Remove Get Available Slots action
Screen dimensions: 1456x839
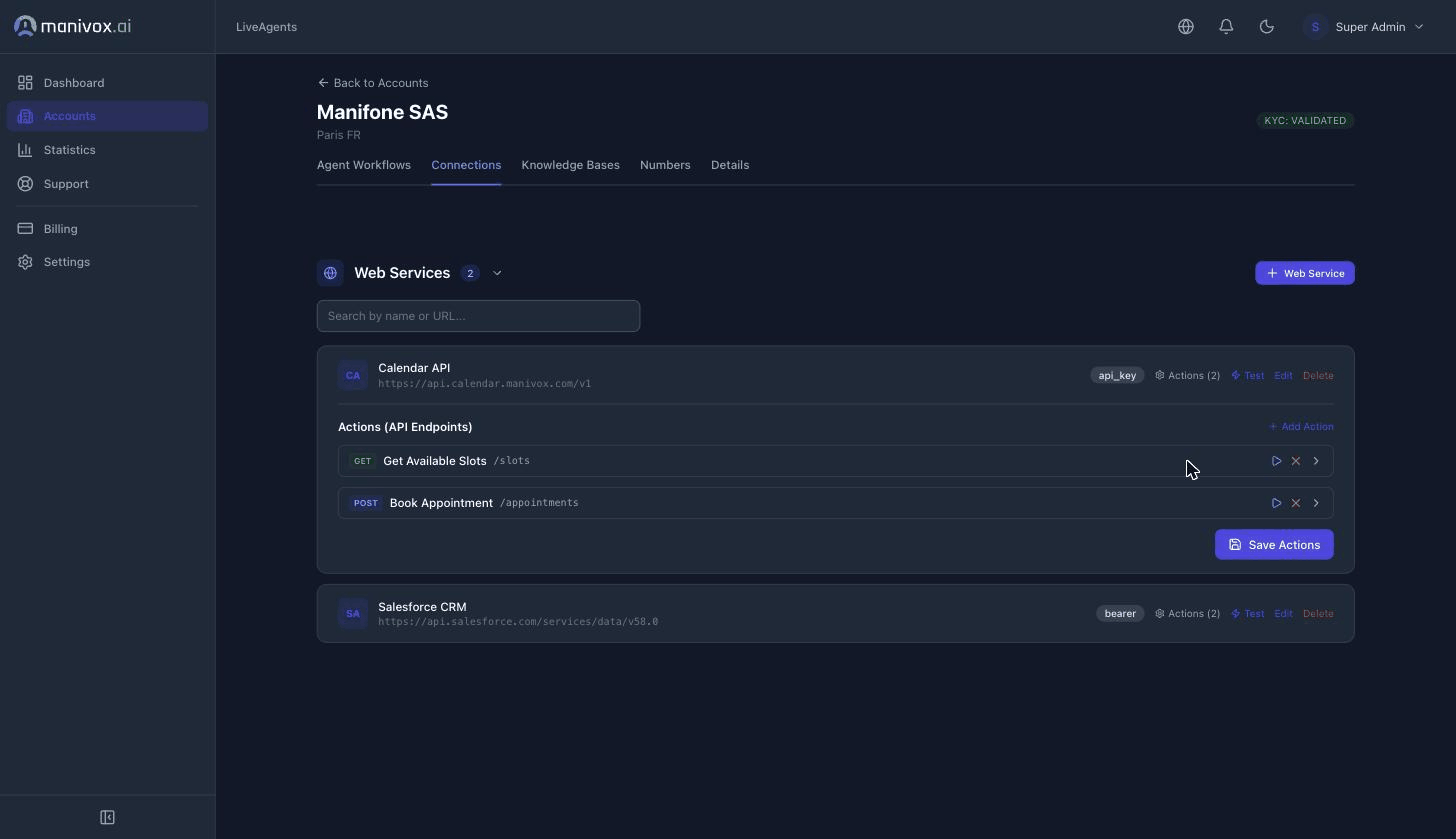[x=1296, y=461]
